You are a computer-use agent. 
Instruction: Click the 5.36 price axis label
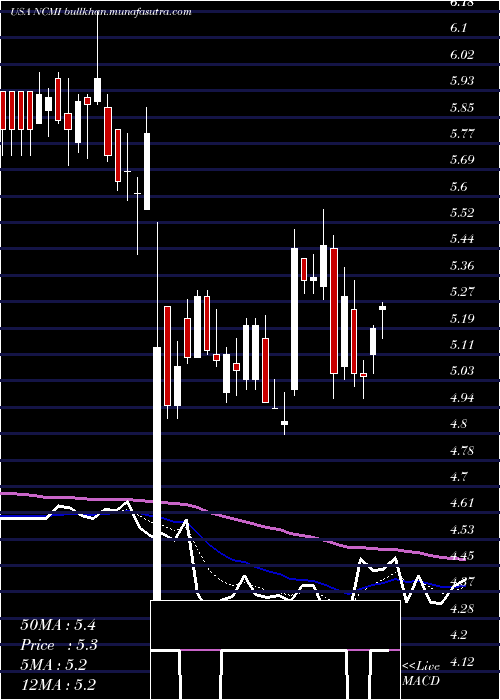462,266
